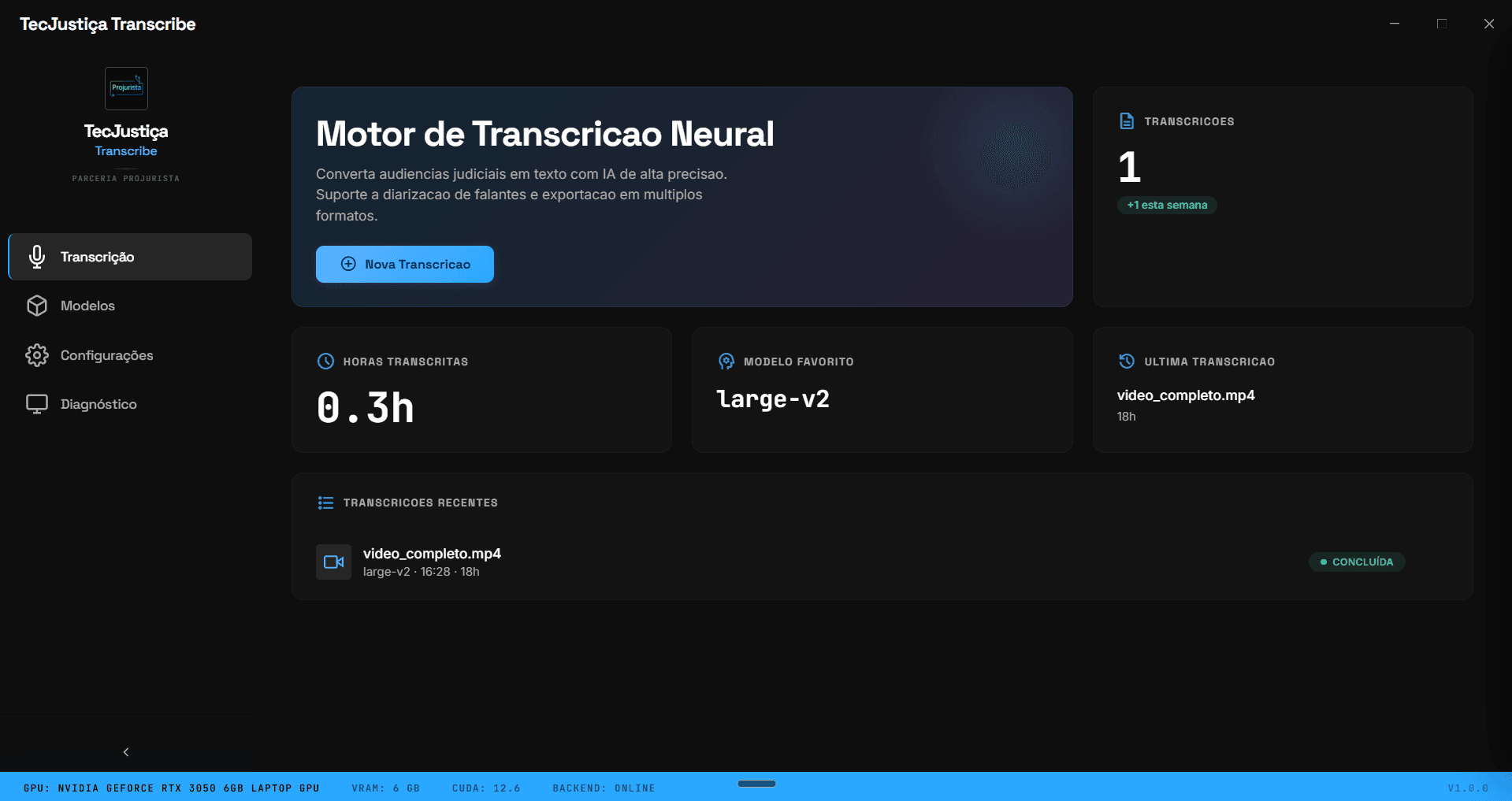Minimize the TecJustiça Transcribe window
The image size is (1512, 801).
point(1395,24)
